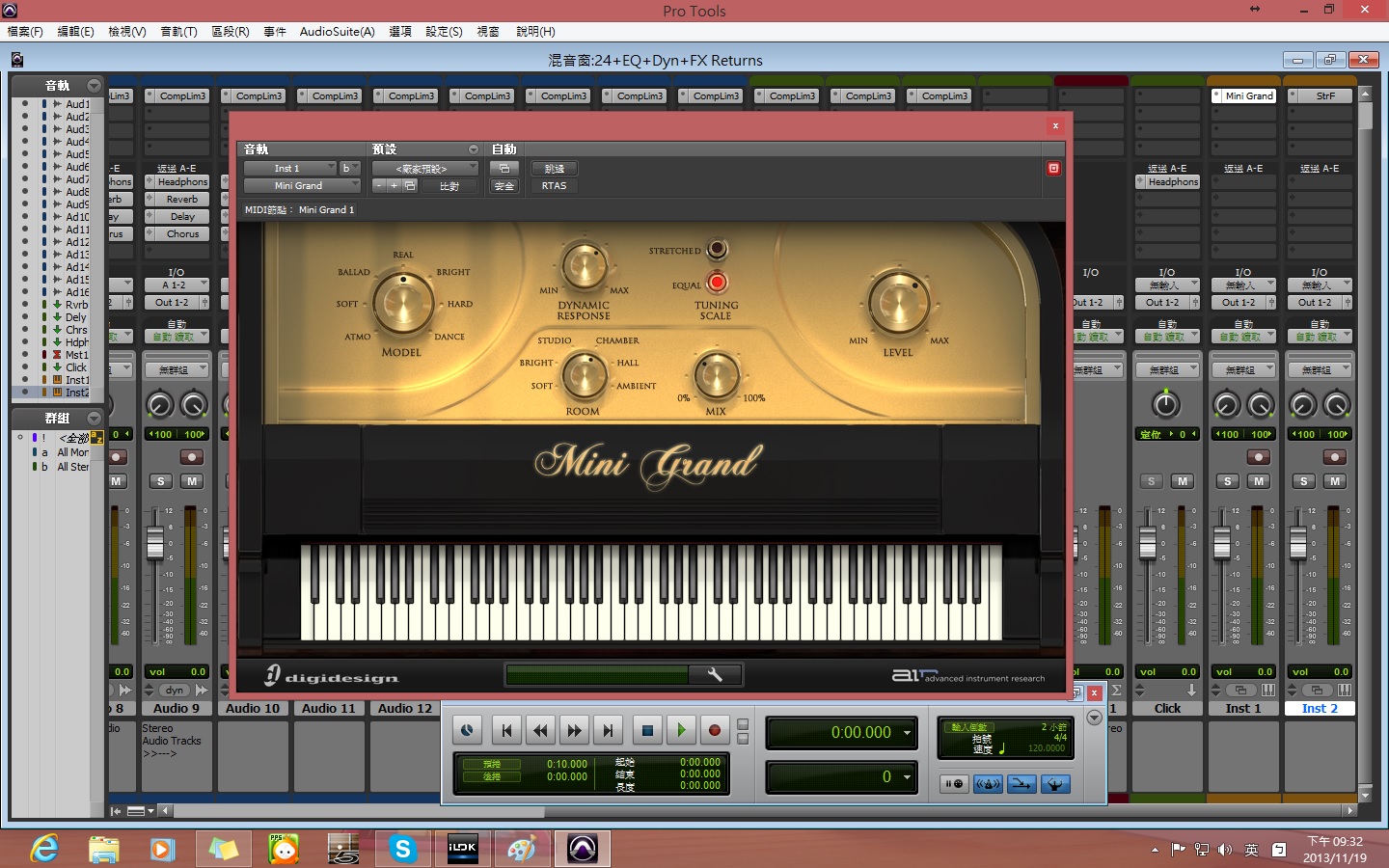Open Inst 2 automation mode dropdown
The width and height of the screenshot is (1389, 868).
1320,337
